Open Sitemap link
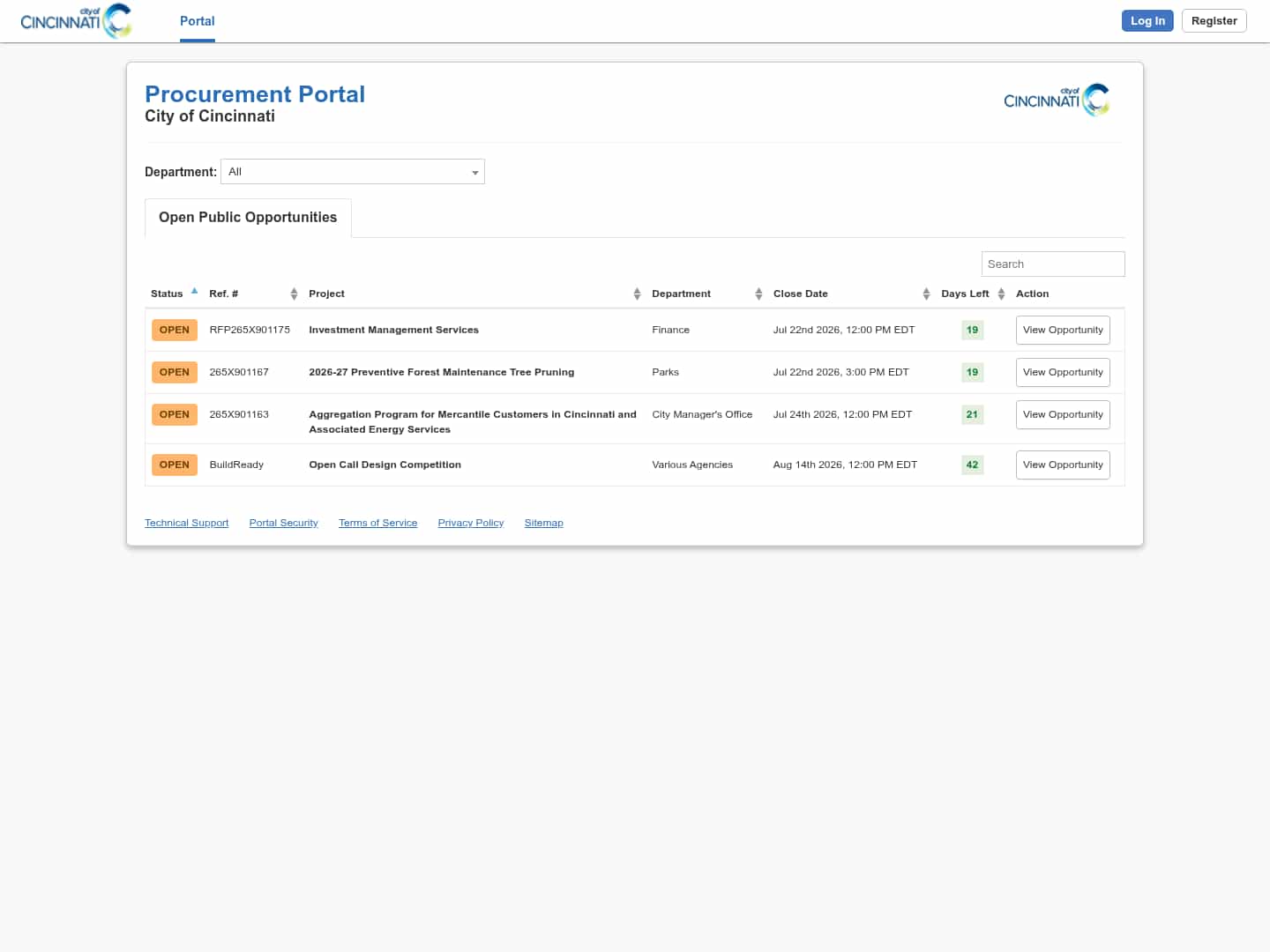The width and height of the screenshot is (1270, 952). pos(543,524)
